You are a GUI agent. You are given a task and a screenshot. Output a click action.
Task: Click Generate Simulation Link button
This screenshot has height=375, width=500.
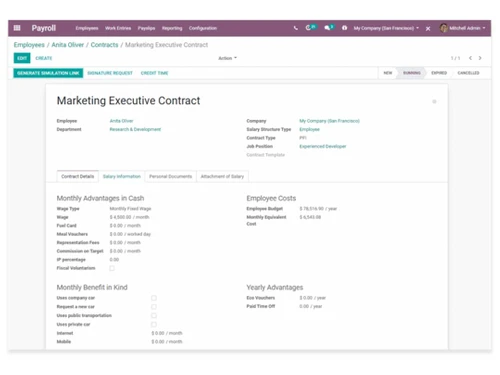[x=48, y=73]
